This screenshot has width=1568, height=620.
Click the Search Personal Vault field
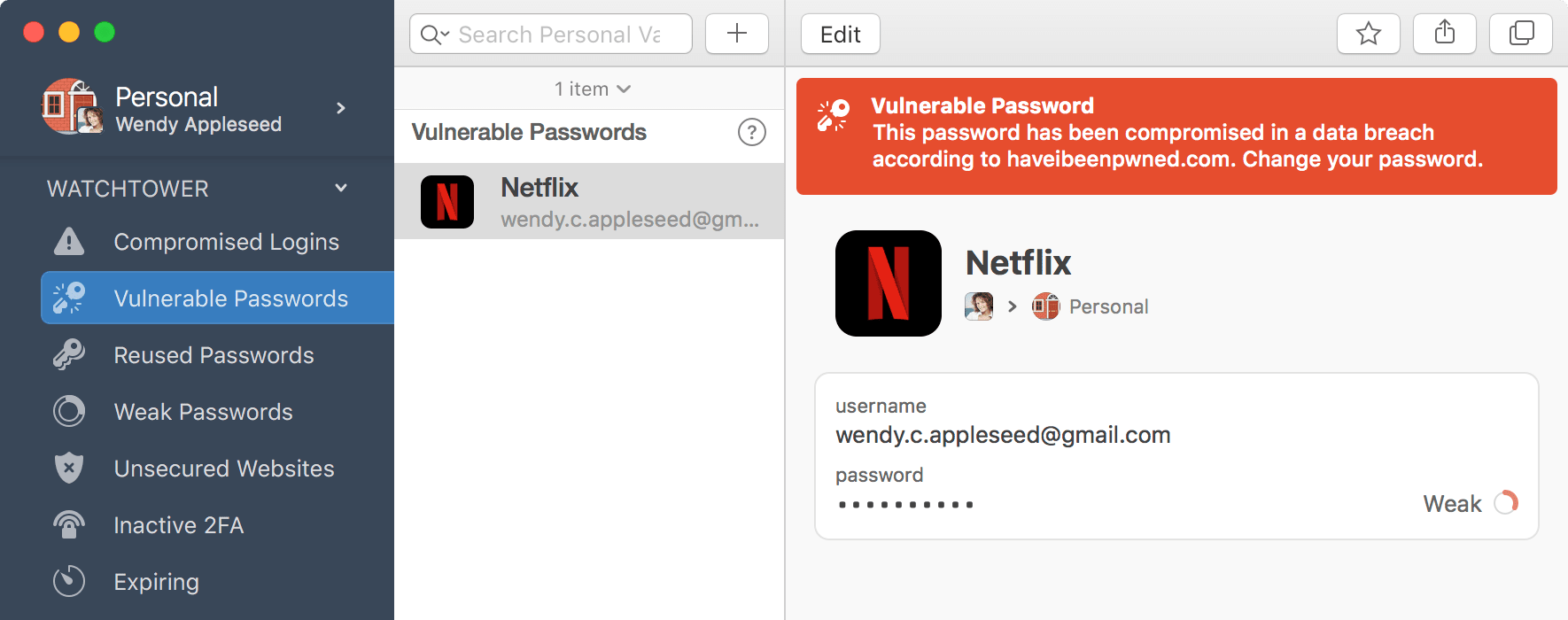point(560,34)
